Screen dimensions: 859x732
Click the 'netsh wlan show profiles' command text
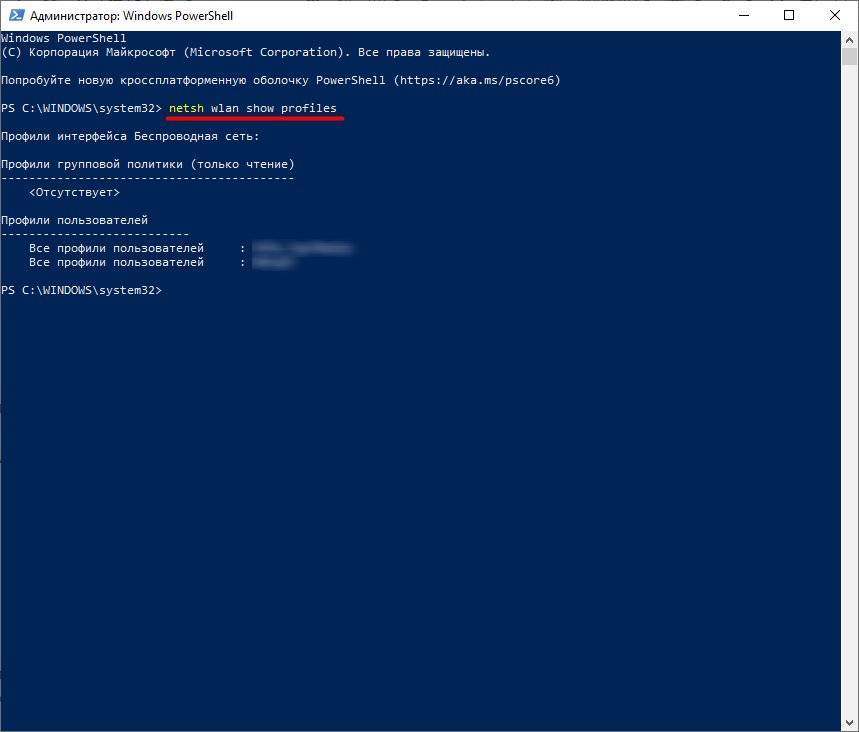[253, 108]
